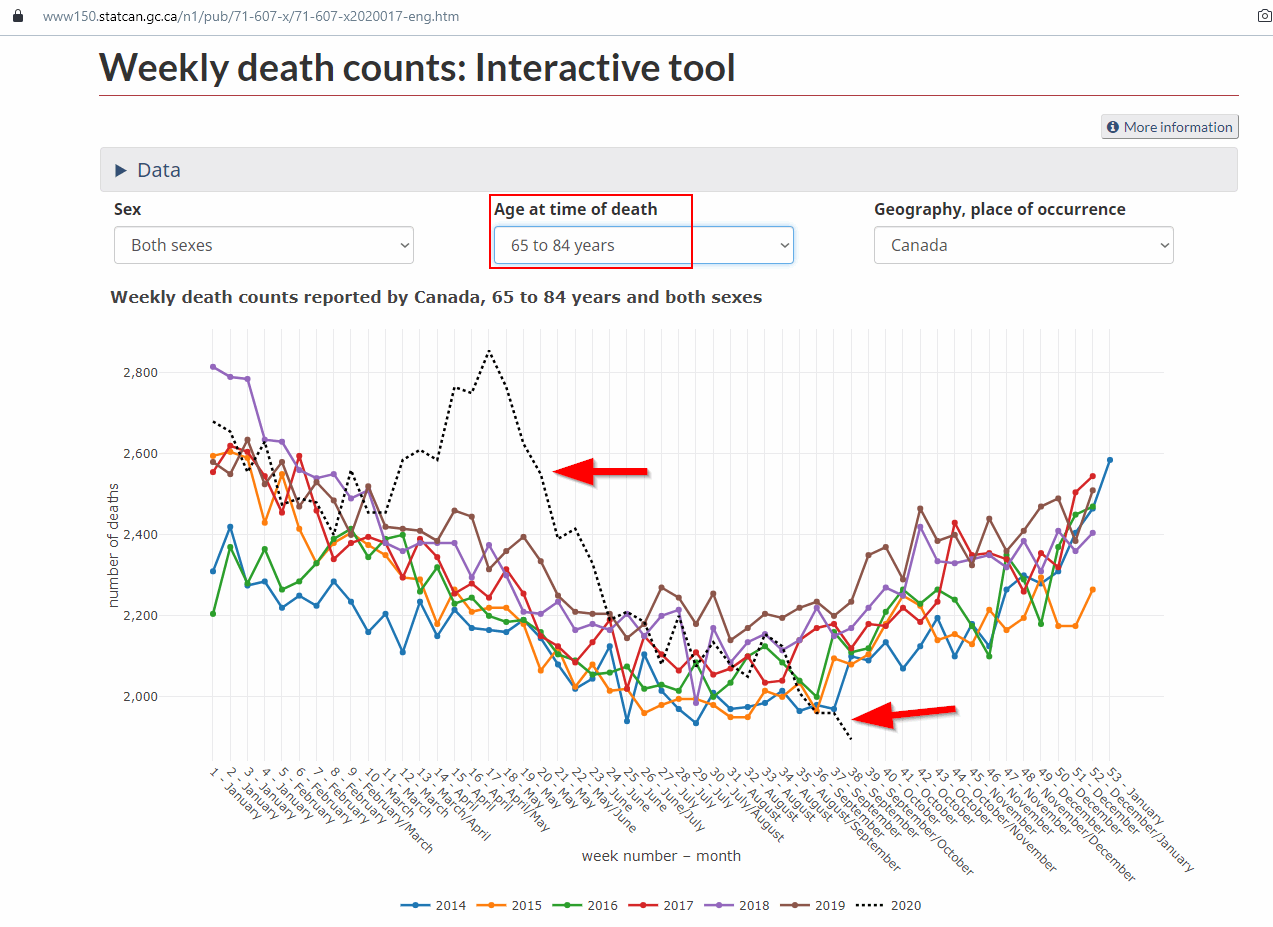Toggle the 2014 series in the legend

point(434,905)
